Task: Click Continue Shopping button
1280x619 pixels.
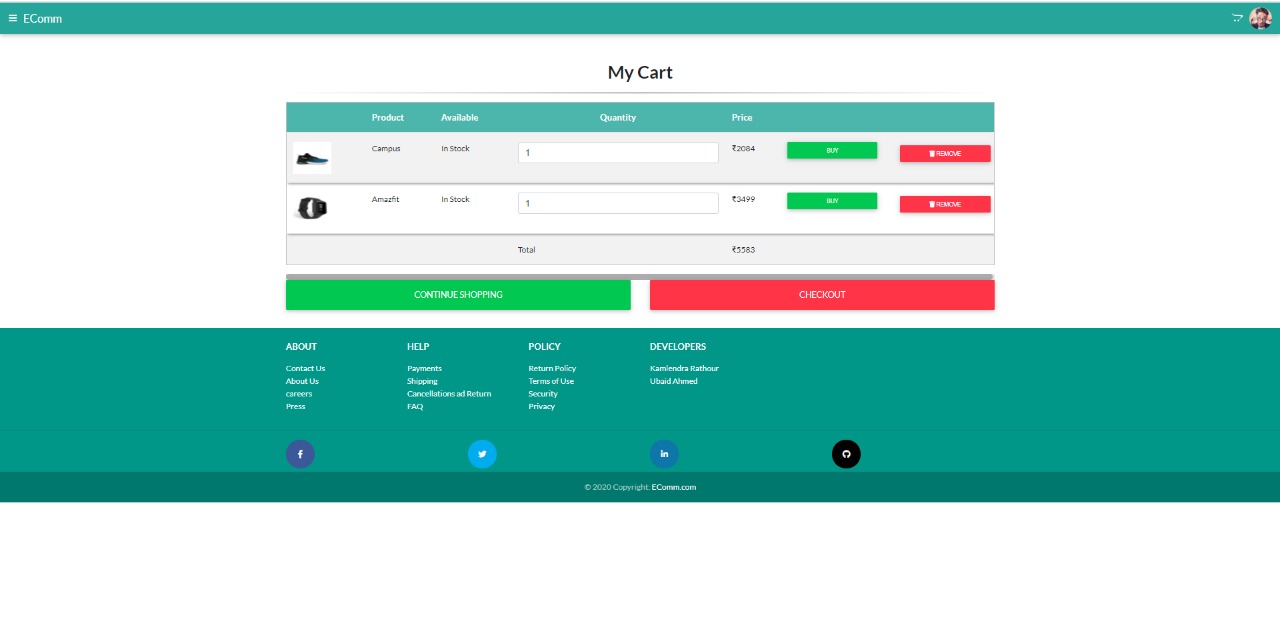Action: (x=458, y=295)
